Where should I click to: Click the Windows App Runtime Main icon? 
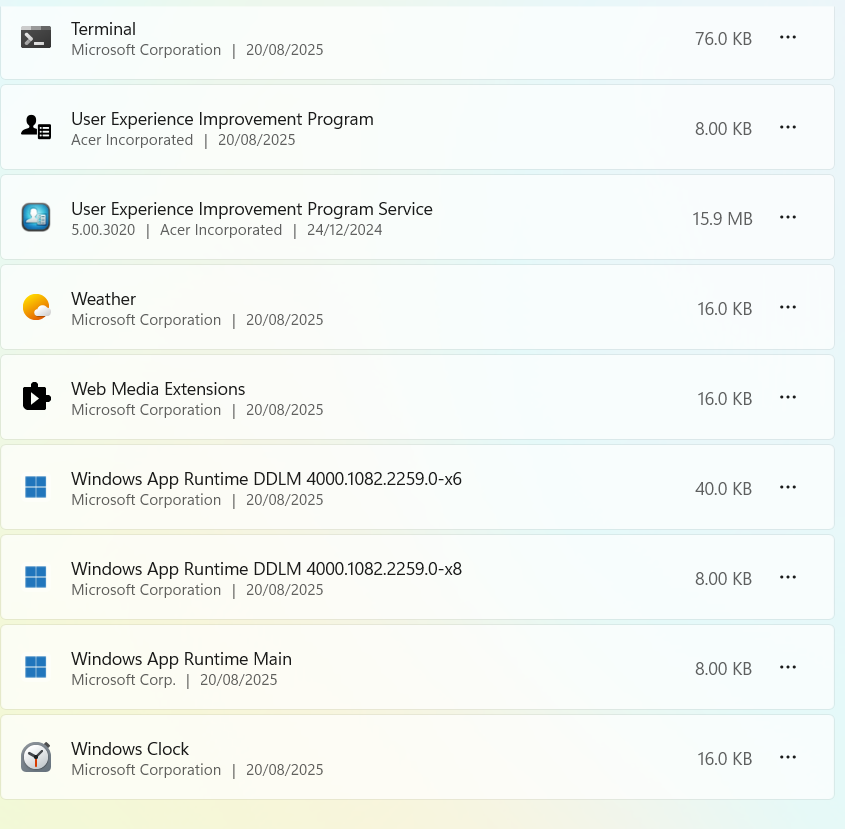[36, 667]
